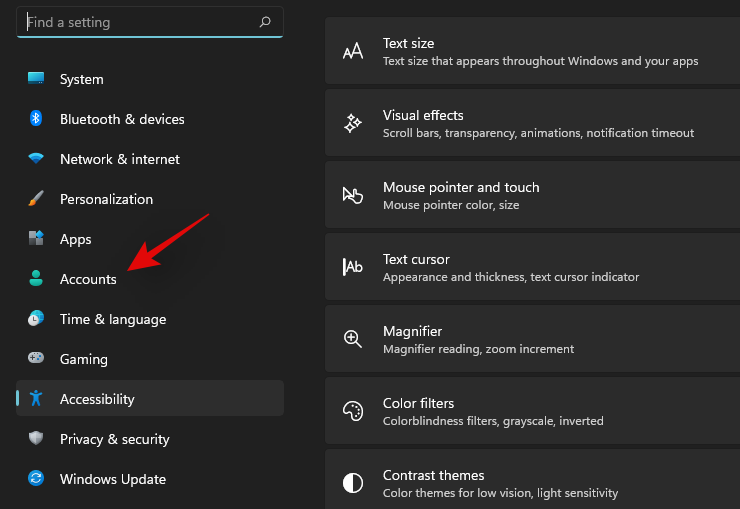
Task: Click the search magnifier icon
Action: pos(265,21)
